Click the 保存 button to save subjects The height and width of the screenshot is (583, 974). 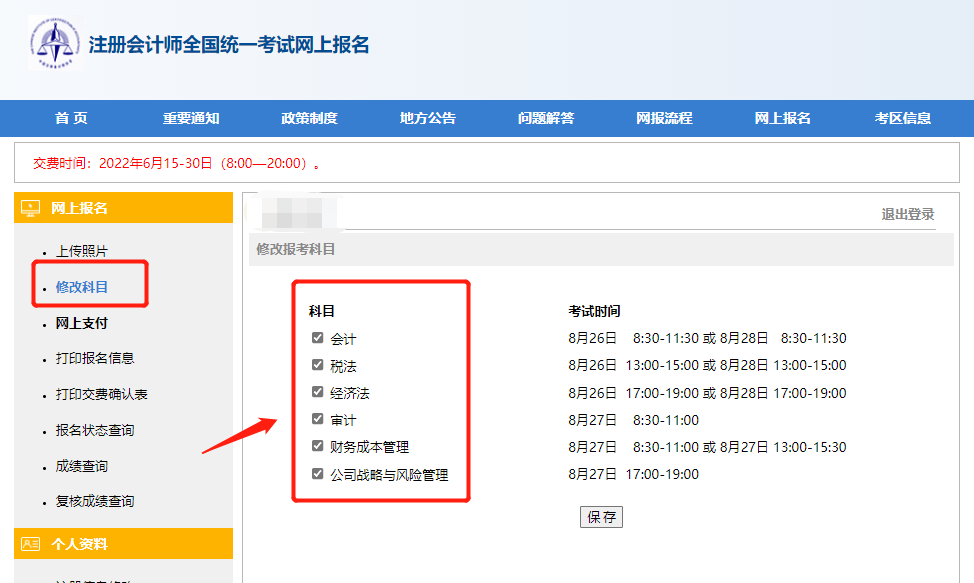pyautogui.click(x=601, y=516)
